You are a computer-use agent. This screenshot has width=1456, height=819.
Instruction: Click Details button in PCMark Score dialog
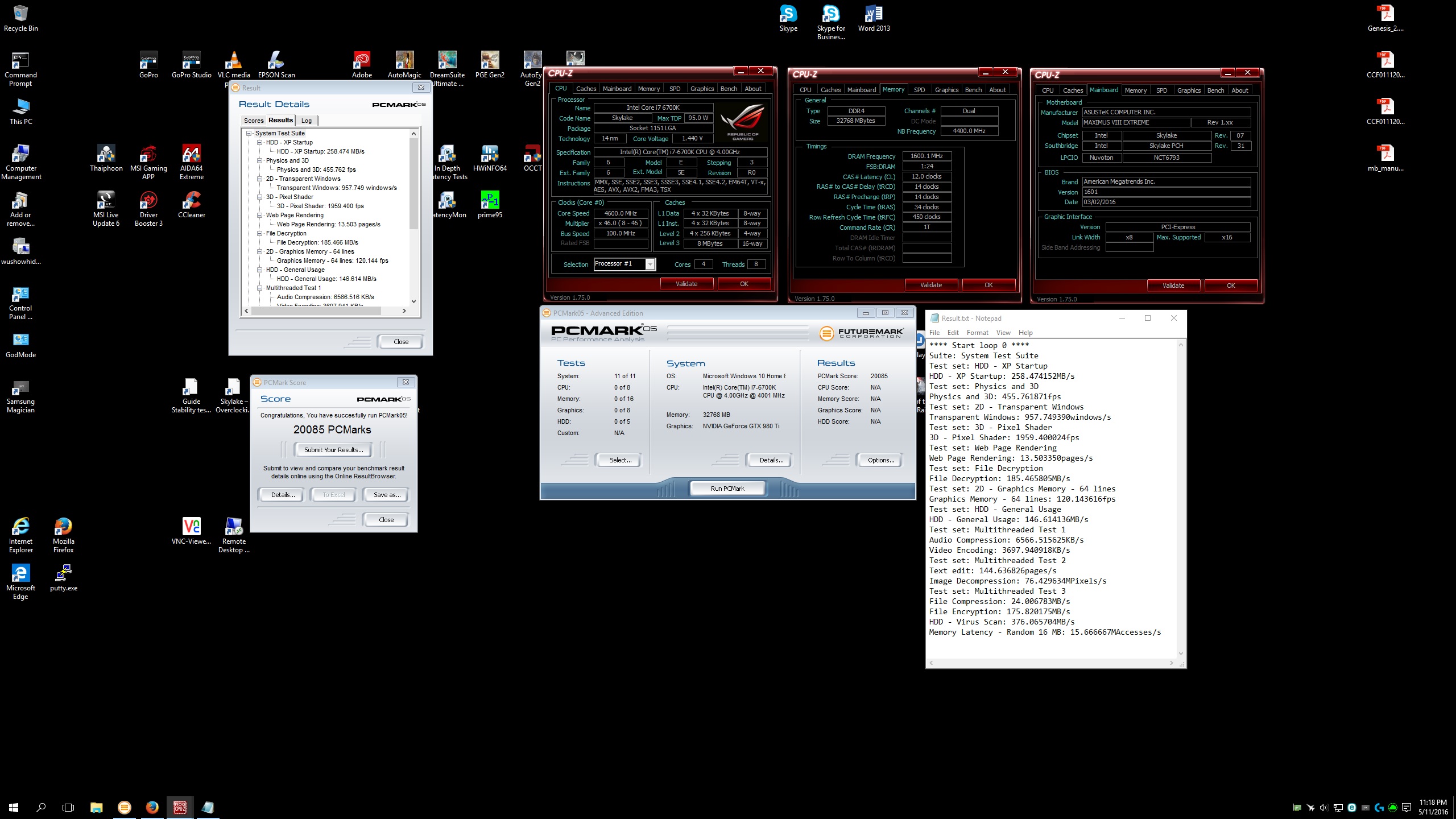click(x=283, y=495)
